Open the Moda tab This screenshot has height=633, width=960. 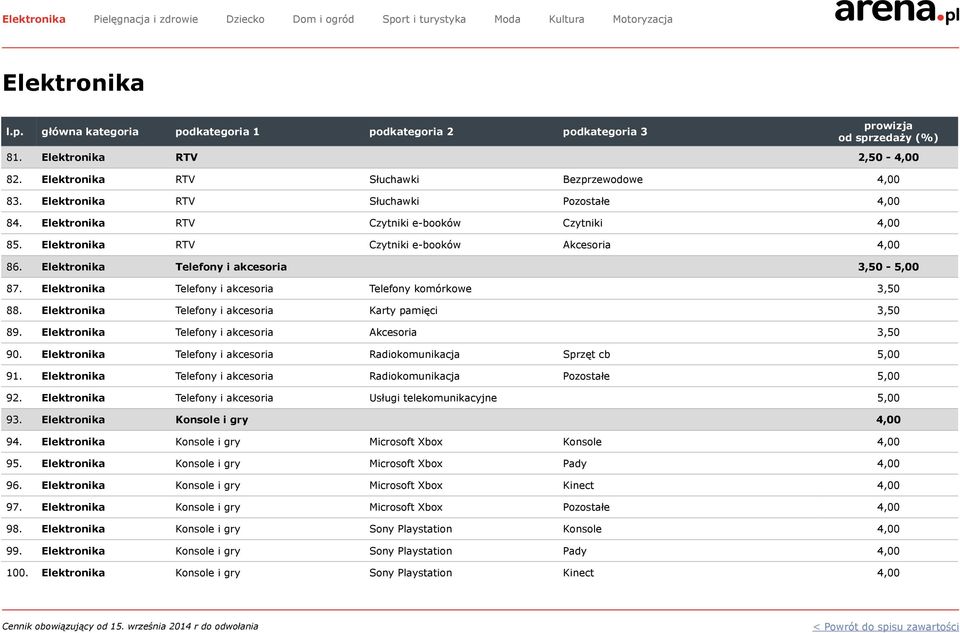pos(507,19)
